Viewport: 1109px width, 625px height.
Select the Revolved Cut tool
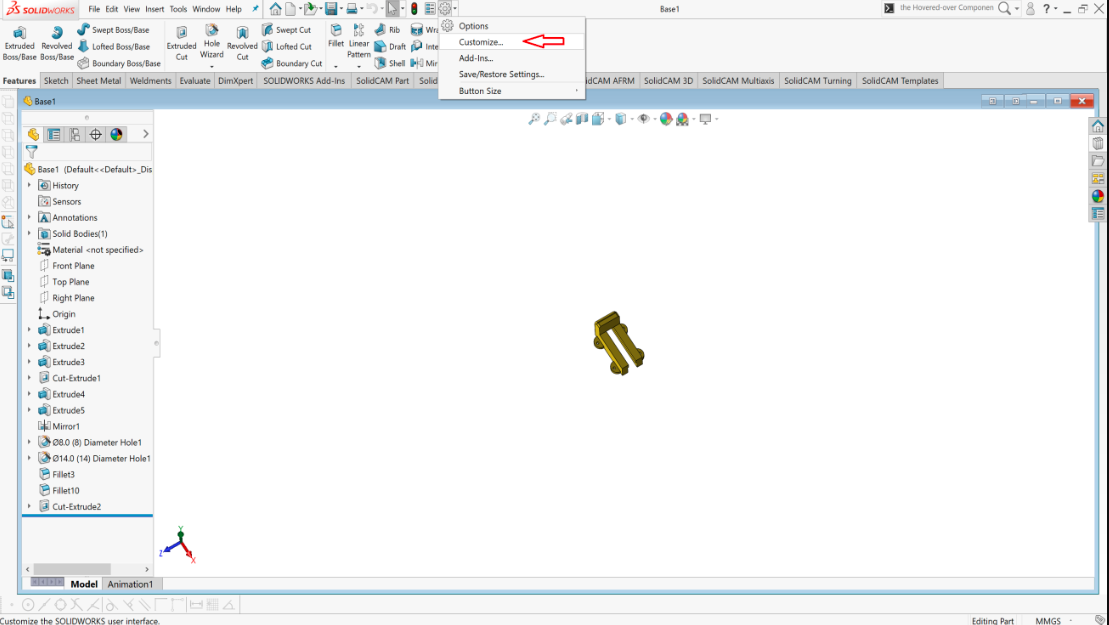[x=242, y=44]
